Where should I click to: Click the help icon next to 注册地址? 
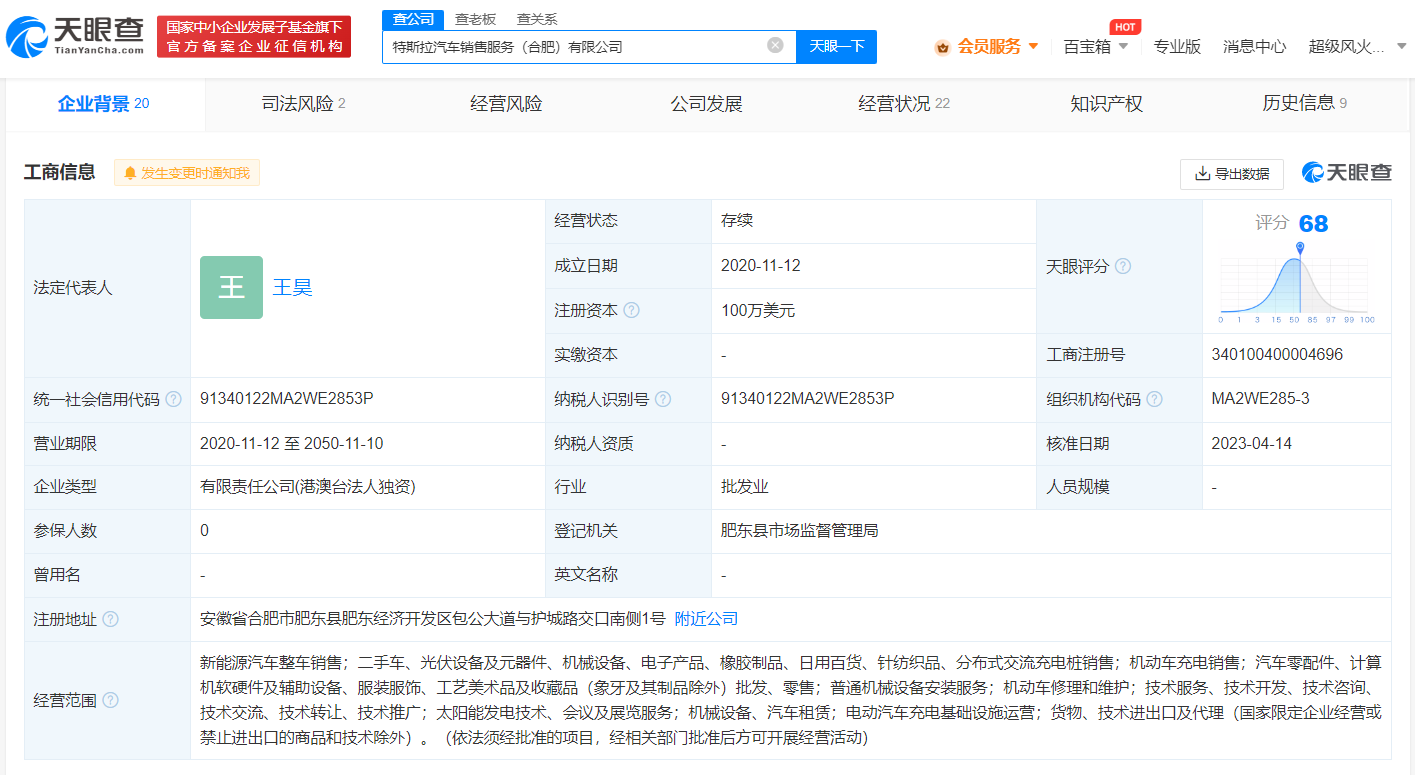point(110,619)
